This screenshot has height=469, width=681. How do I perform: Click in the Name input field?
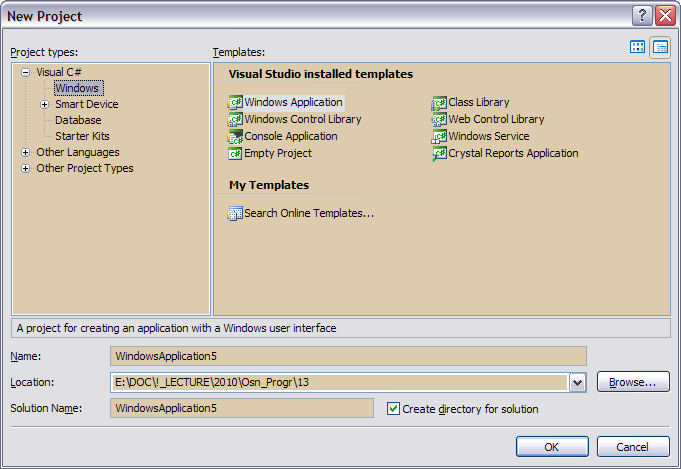(348, 356)
